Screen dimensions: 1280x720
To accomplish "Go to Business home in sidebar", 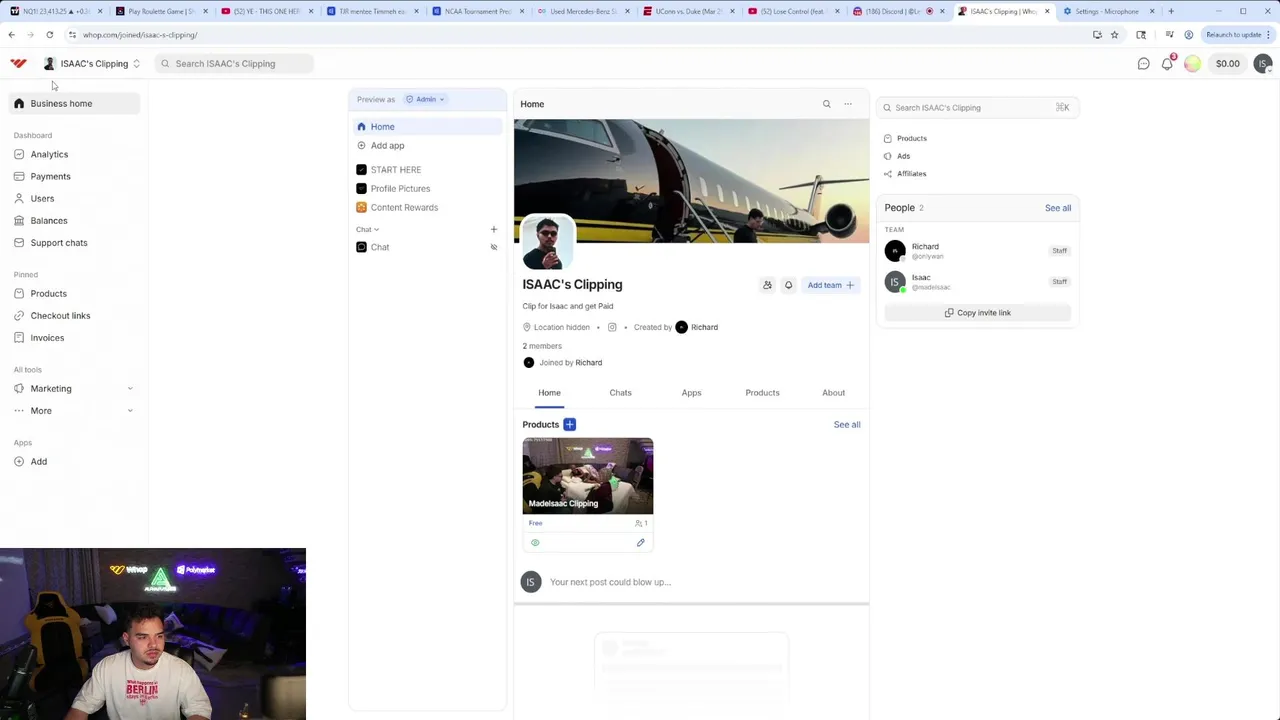I will pos(74,104).
